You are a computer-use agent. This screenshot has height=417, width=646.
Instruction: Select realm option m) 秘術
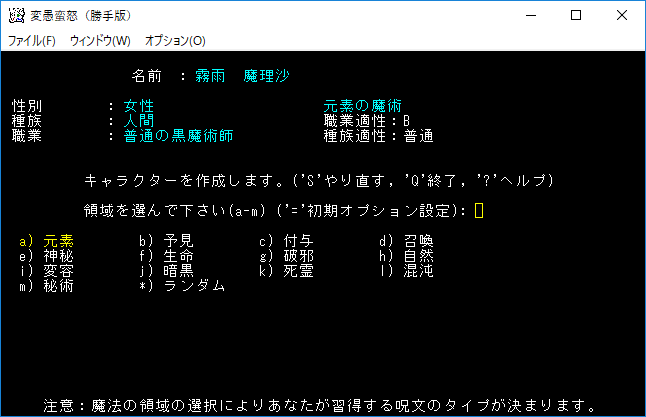click(x=45, y=286)
